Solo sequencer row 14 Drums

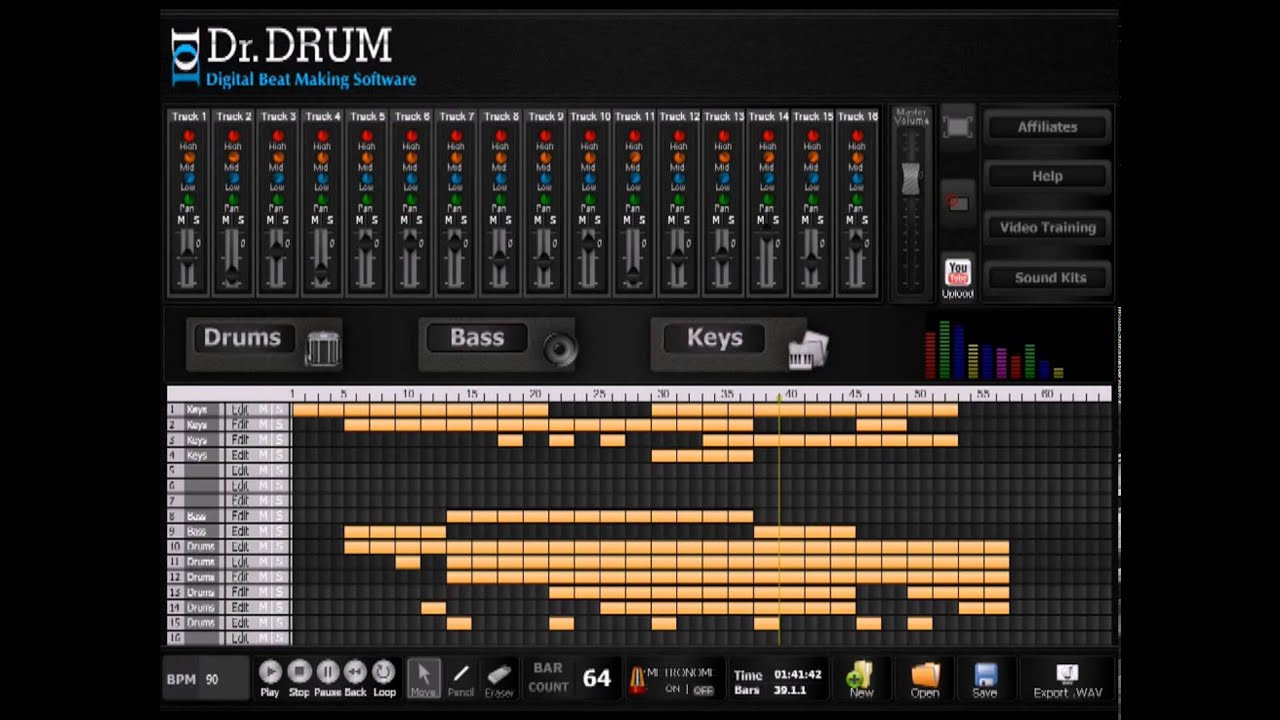pyautogui.click(x=280, y=608)
